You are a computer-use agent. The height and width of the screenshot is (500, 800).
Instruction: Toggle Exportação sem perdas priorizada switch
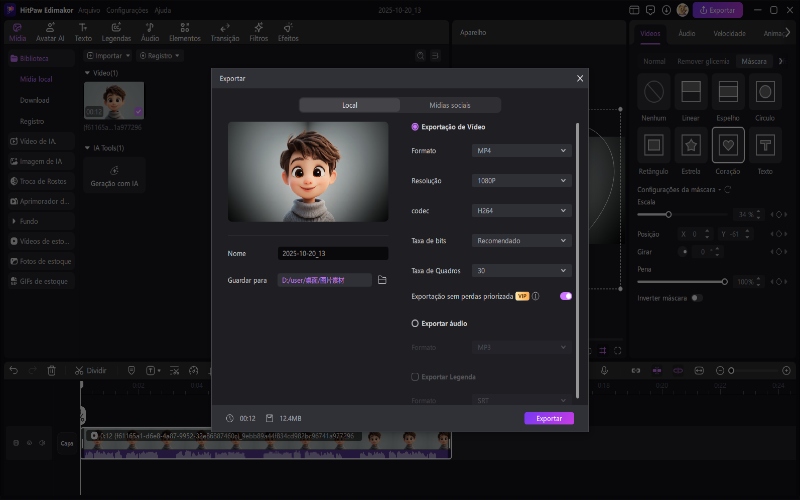pos(566,296)
